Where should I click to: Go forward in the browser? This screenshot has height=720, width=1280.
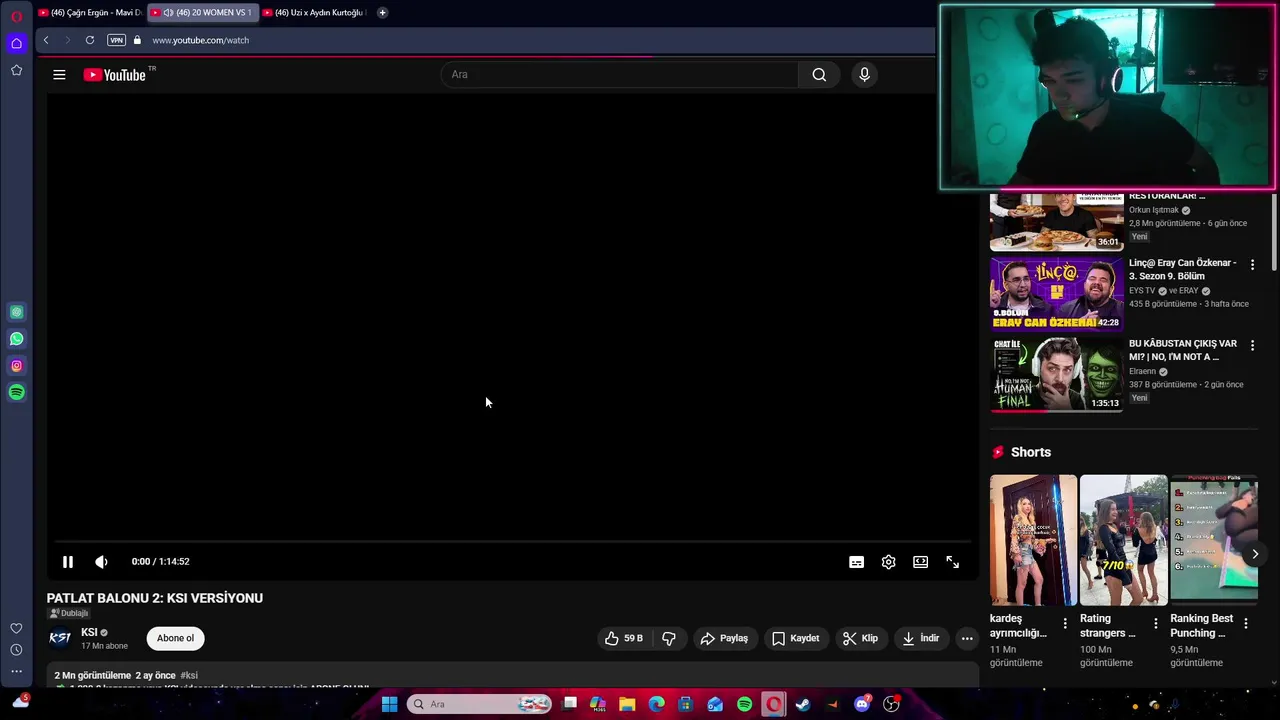click(67, 40)
